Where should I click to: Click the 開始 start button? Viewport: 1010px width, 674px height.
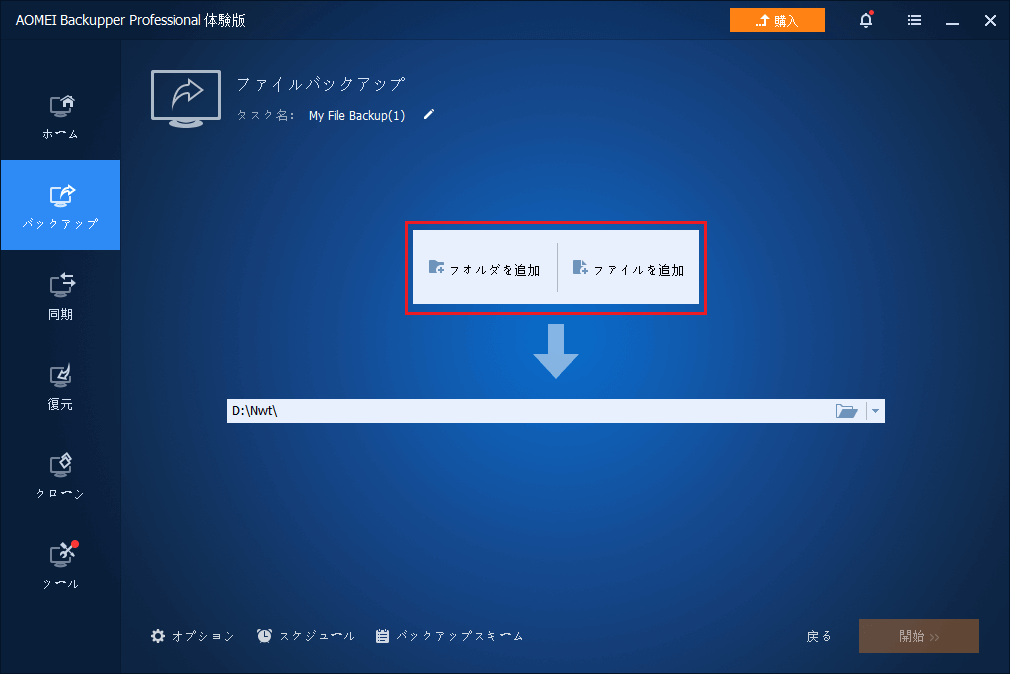pos(919,636)
